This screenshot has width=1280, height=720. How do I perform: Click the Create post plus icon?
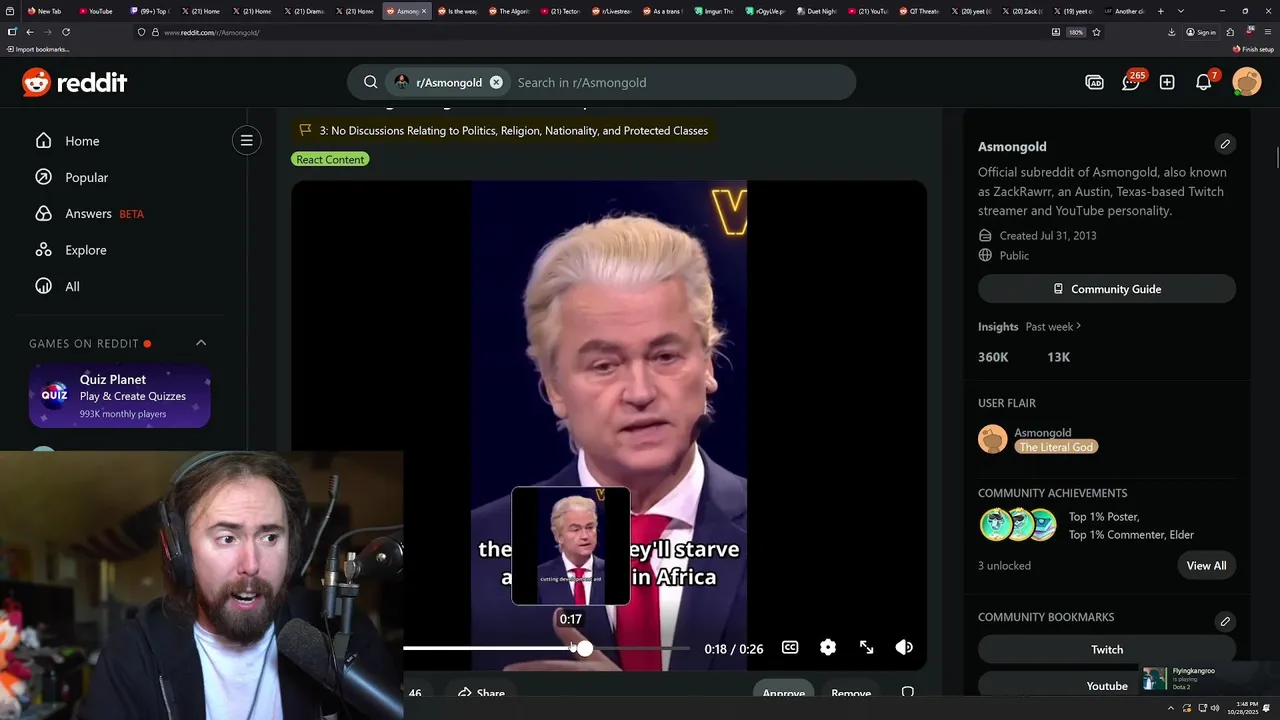1167,82
